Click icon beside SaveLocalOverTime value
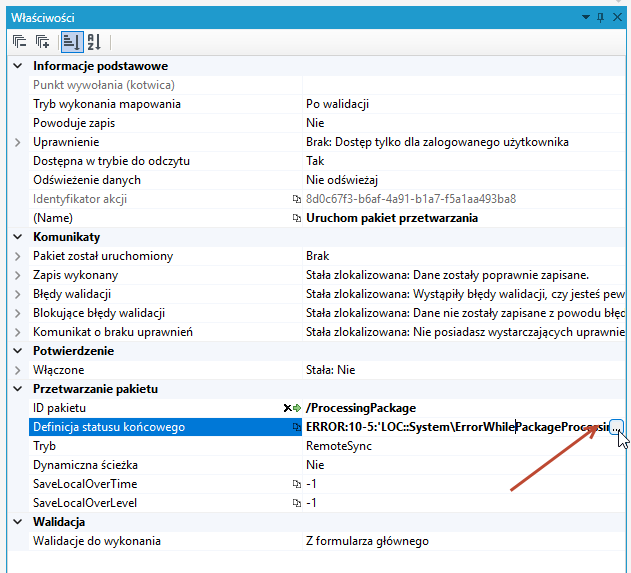Image resolution: width=631 pixels, height=573 pixels. coord(297,484)
